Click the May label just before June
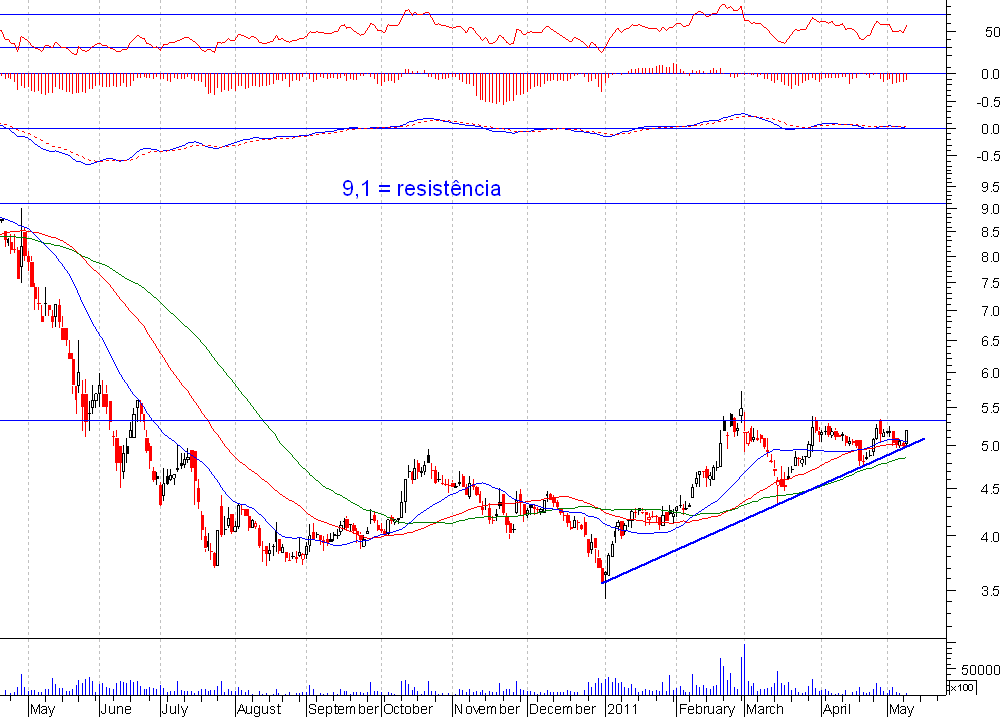This screenshot has width=1004, height=717. (43, 709)
